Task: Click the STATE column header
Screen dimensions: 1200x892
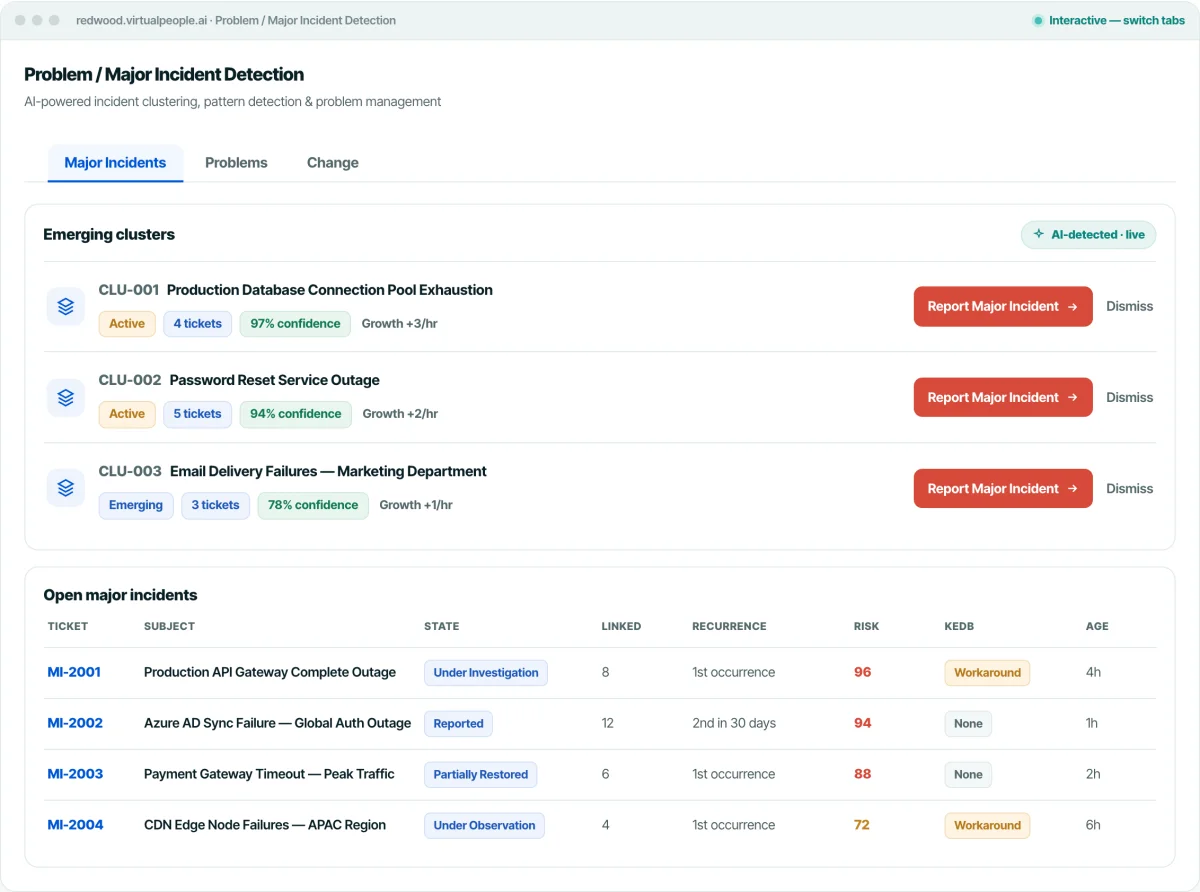Action: (x=442, y=626)
